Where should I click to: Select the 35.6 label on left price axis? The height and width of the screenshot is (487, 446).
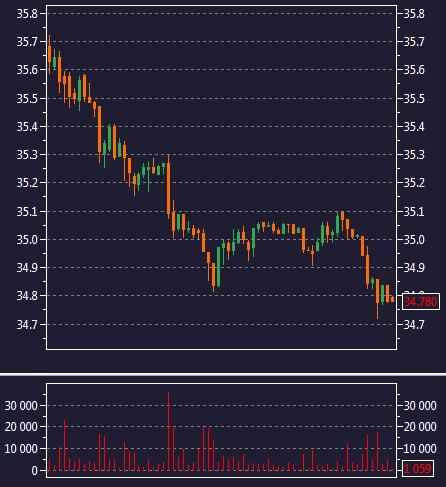(27, 70)
